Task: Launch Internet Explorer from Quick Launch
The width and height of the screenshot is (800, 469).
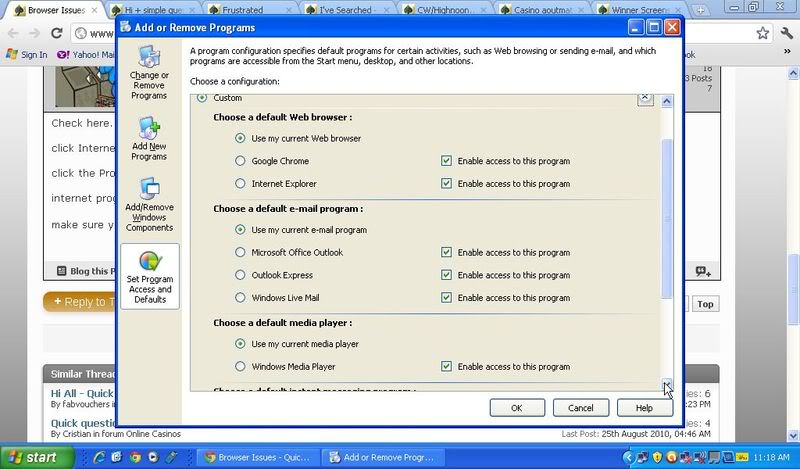Action: click(x=99, y=457)
